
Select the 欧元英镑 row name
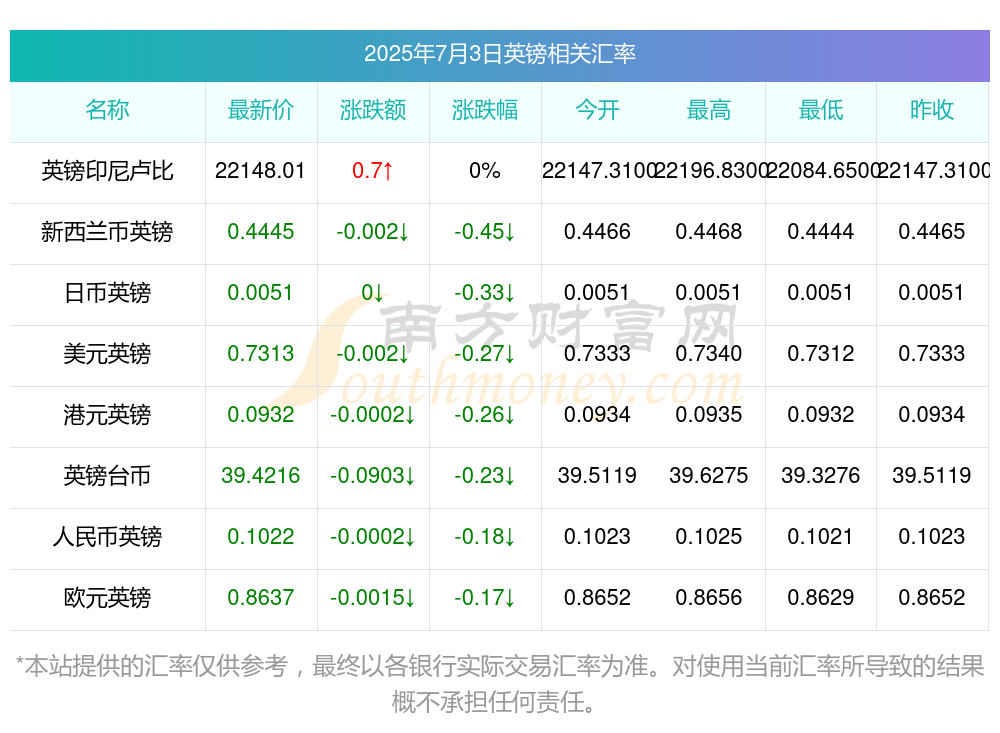pos(107,598)
